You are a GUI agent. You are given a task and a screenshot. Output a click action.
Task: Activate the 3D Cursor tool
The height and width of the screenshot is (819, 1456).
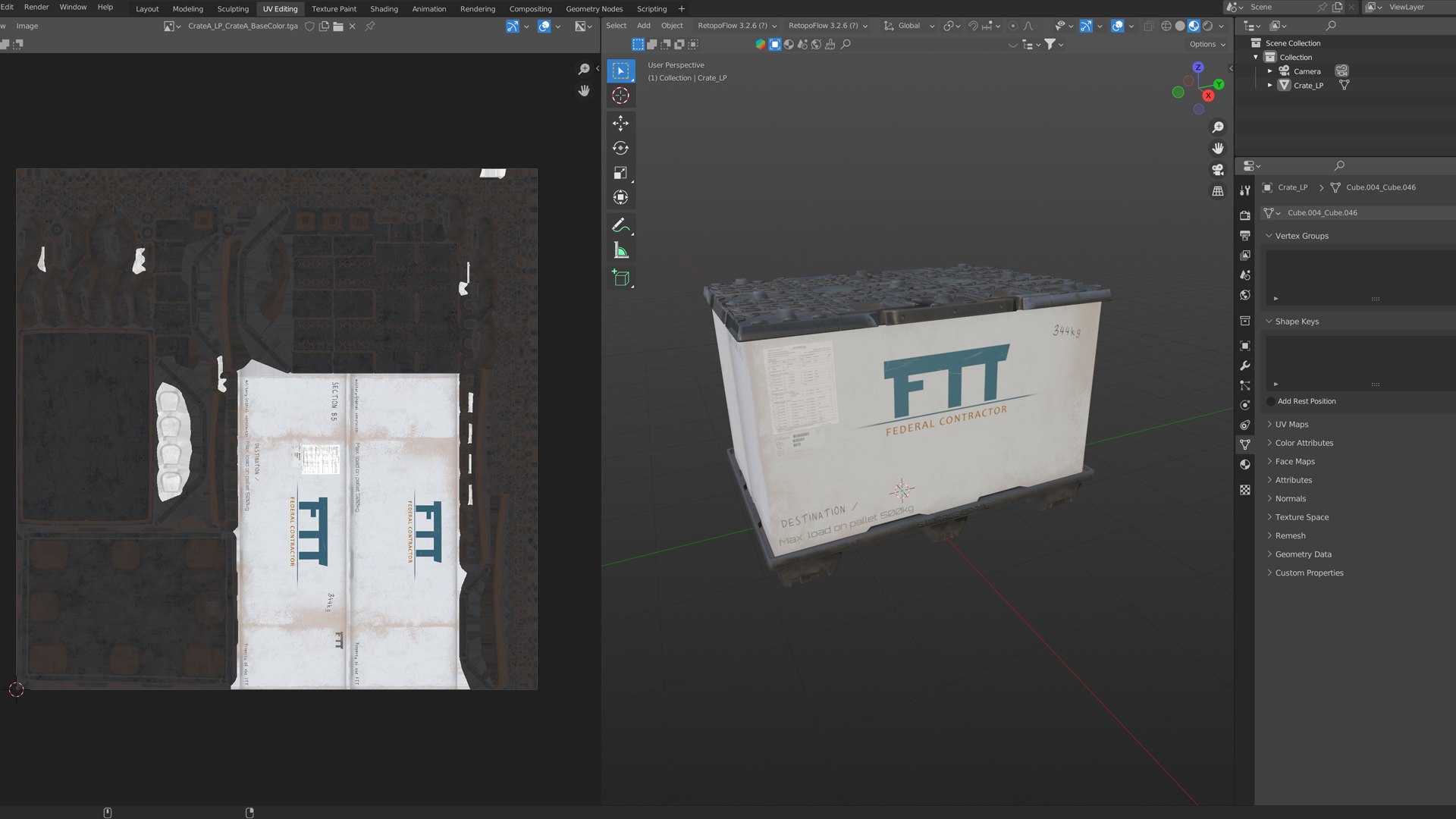coord(620,96)
